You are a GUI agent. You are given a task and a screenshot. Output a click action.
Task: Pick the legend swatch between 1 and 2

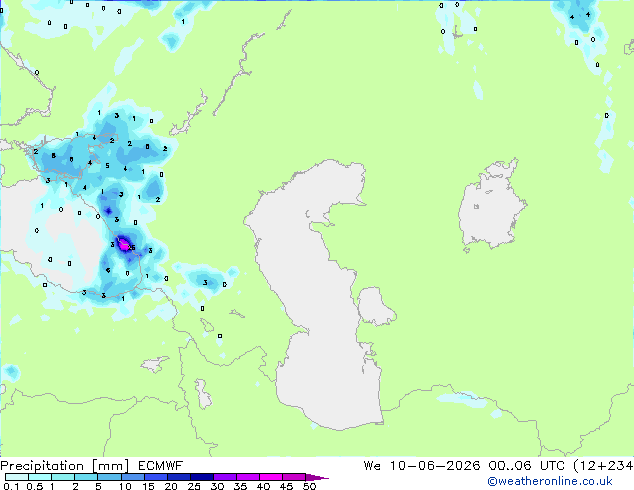[x=63, y=477]
